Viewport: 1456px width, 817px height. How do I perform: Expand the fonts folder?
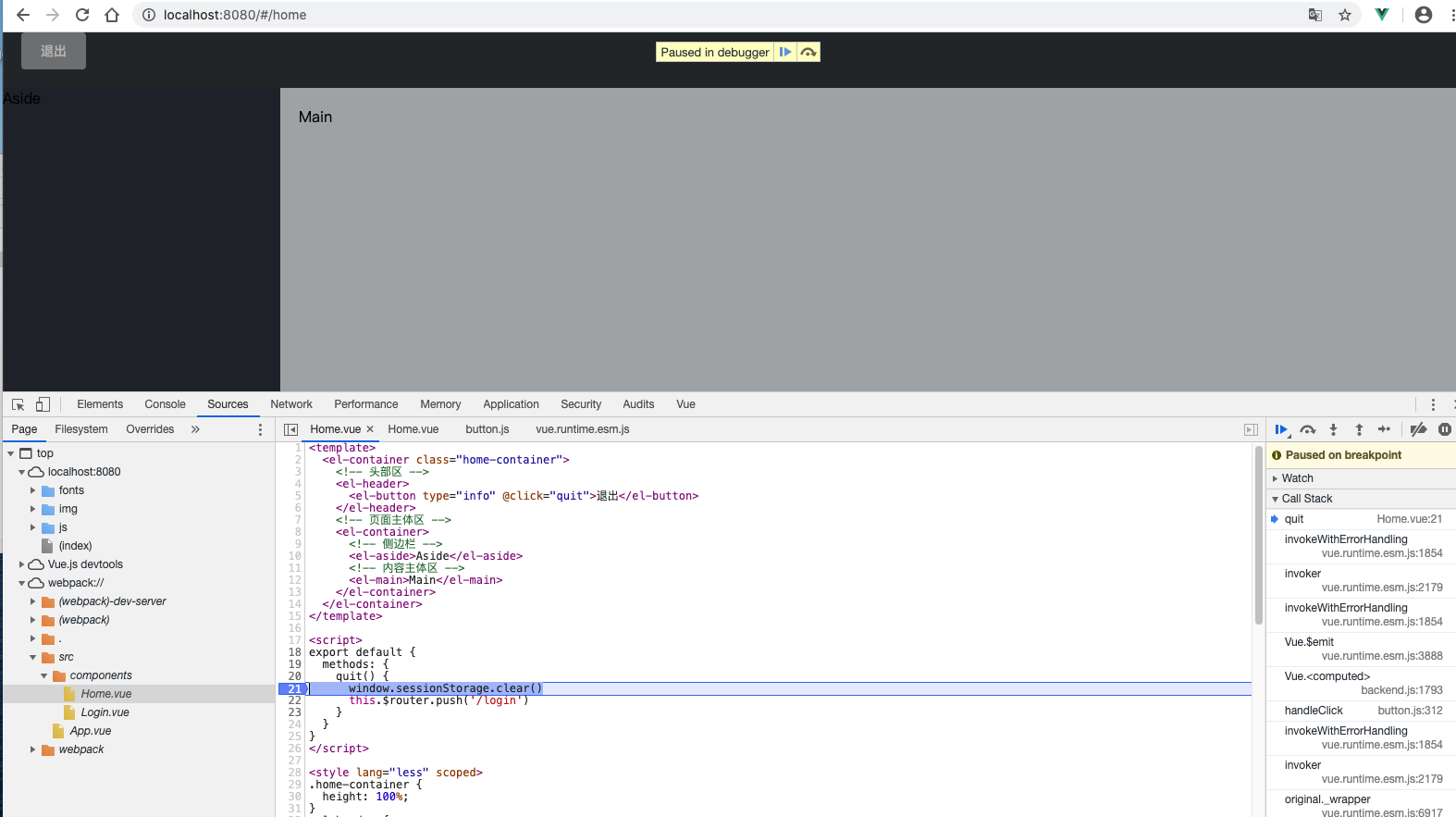pyautogui.click(x=33, y=490)
